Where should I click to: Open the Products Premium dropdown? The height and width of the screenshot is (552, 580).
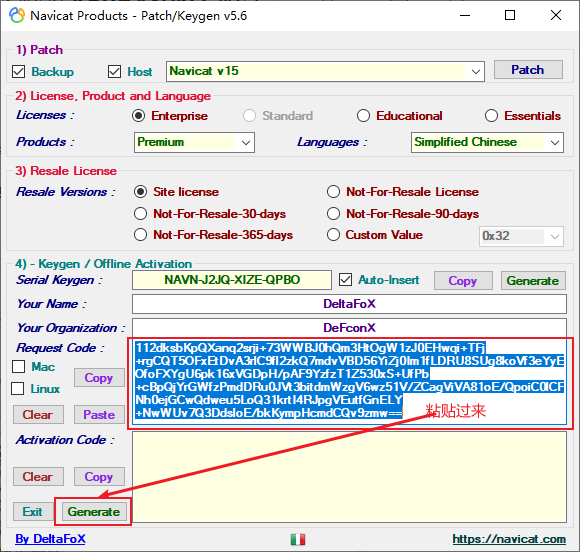[x=194, y=142]
